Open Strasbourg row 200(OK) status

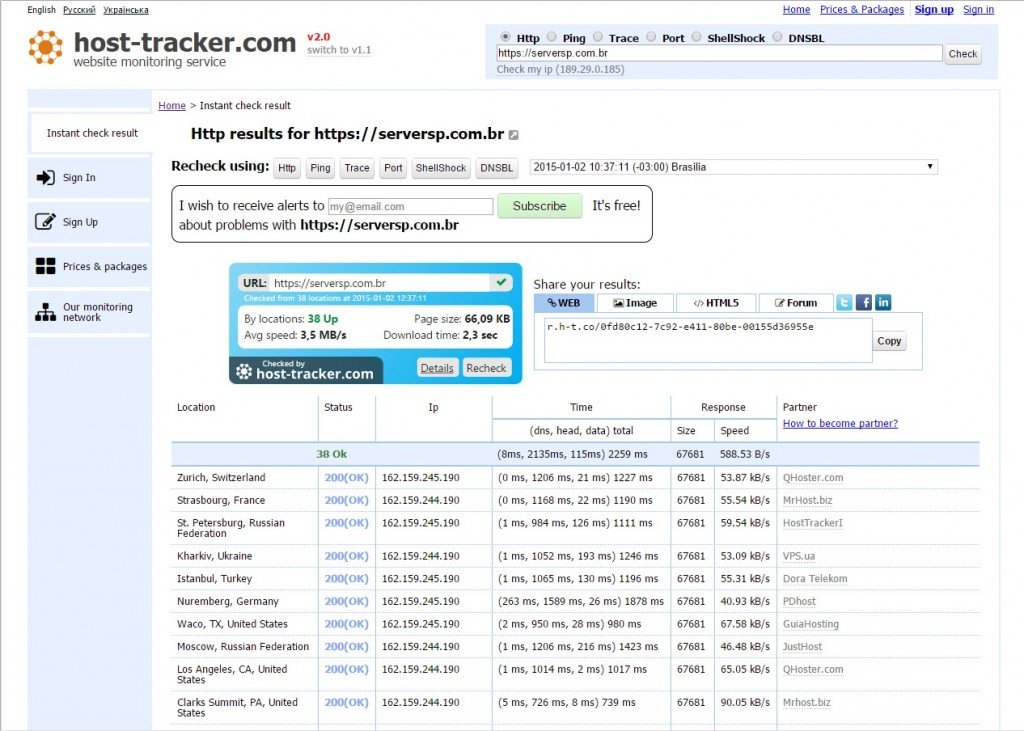point(346,500)
